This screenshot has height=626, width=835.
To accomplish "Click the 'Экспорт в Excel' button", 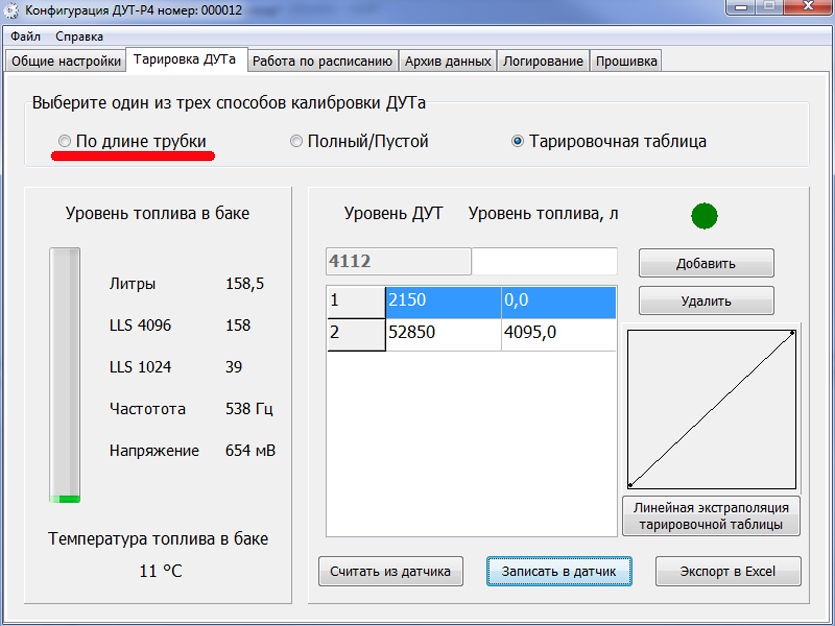I will 728,571.
